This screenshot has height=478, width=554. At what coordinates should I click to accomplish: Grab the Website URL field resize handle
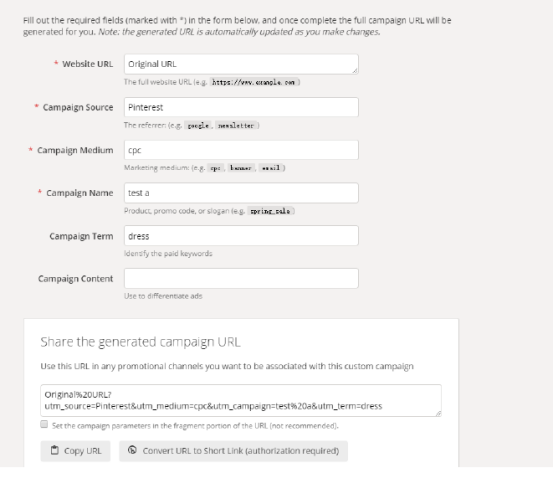click(x=355, y=71)
